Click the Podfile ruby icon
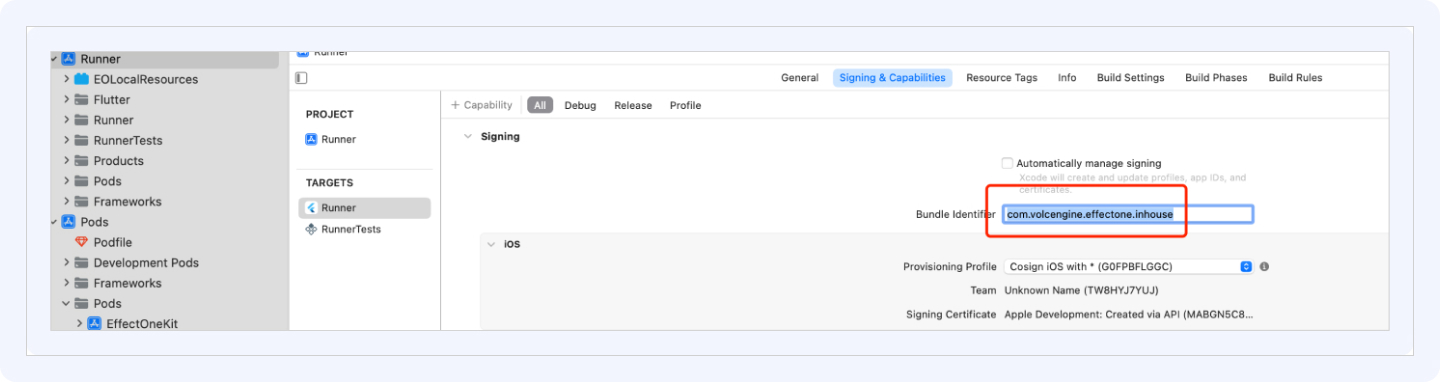 82,242
